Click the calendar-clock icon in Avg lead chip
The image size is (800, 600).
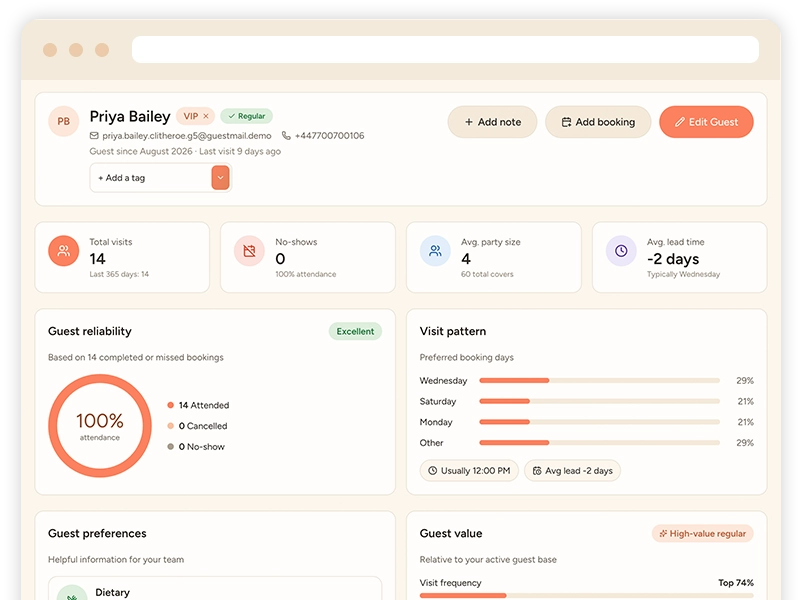(537, 471)
